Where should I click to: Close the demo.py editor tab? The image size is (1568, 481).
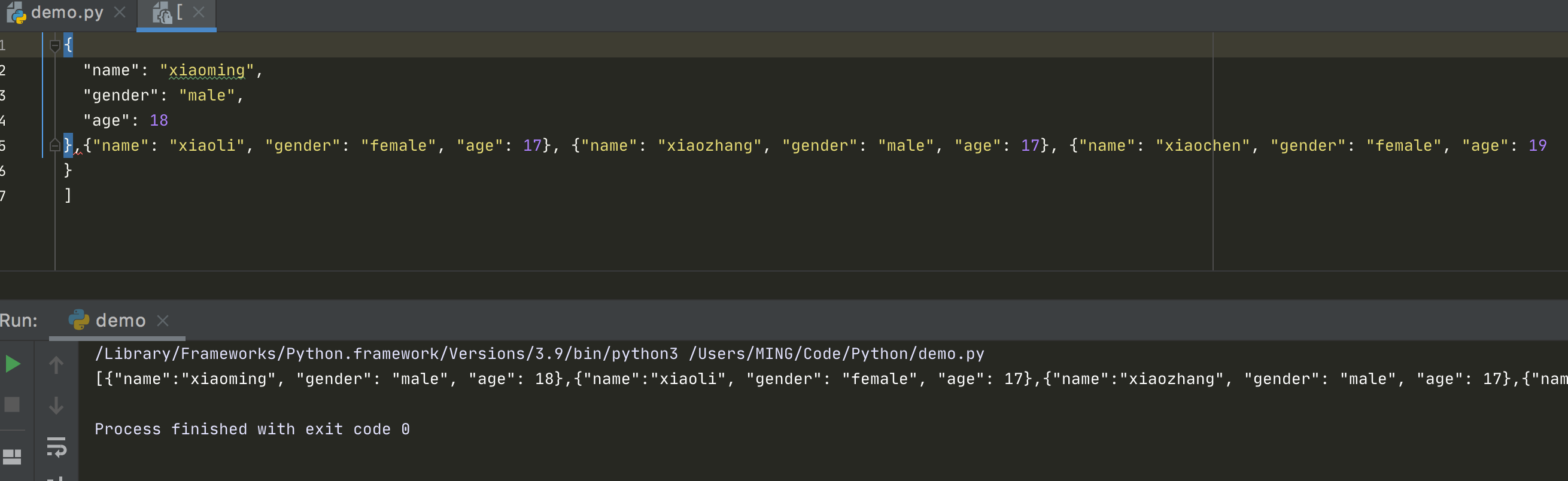coord(120,12)
